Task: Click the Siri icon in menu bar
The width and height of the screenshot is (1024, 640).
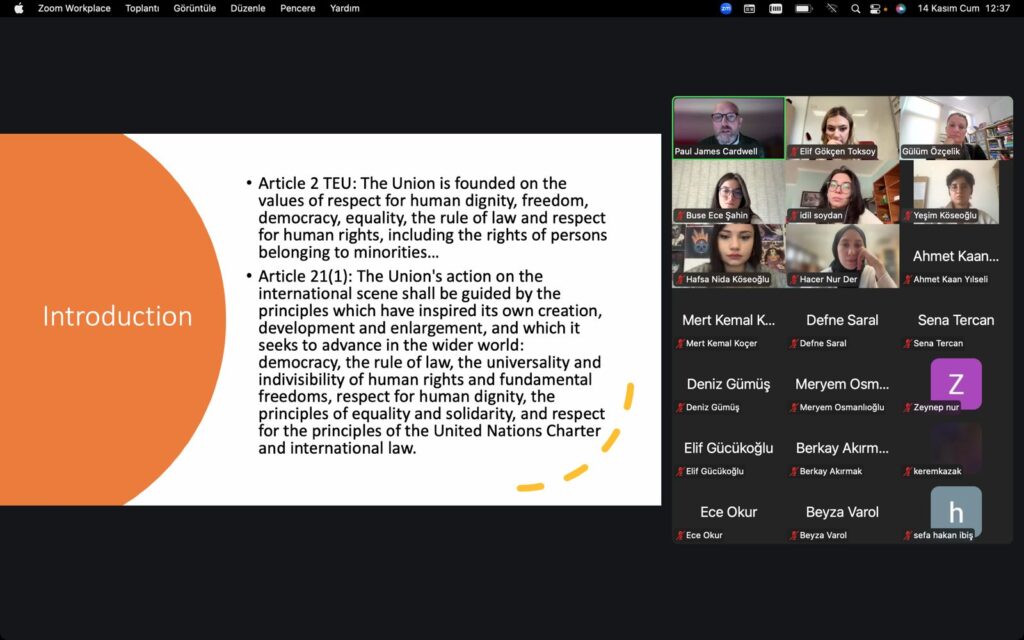Action: [900, 8]
